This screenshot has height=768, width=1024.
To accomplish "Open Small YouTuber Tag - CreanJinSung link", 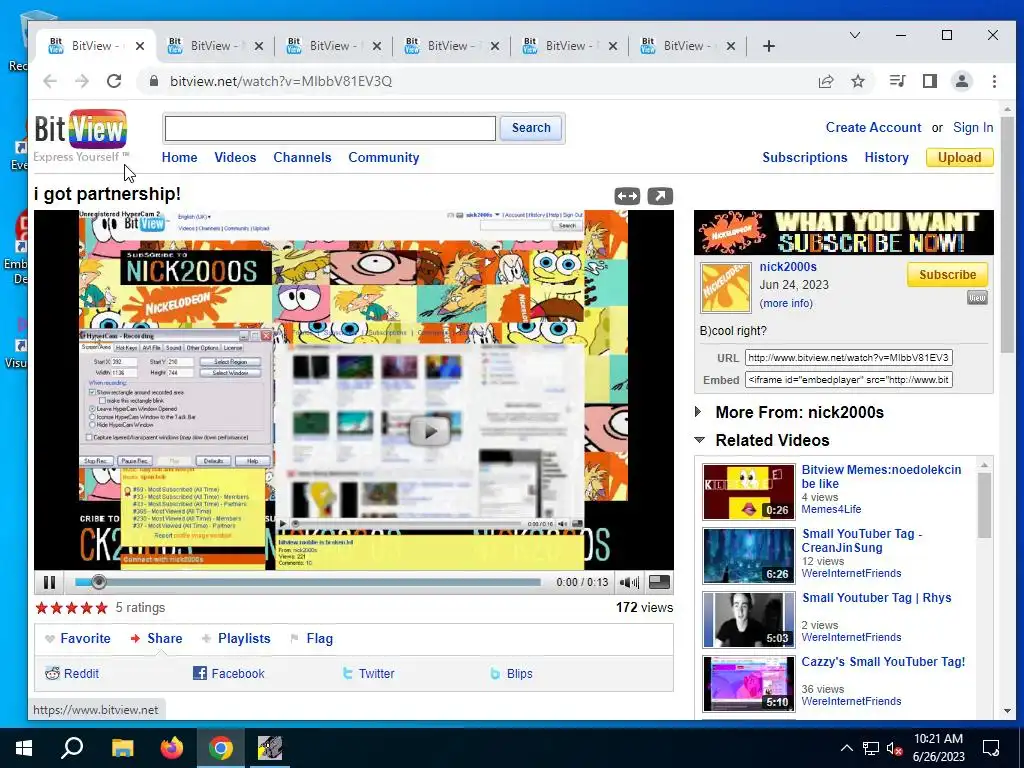I will tap(862, 541).
